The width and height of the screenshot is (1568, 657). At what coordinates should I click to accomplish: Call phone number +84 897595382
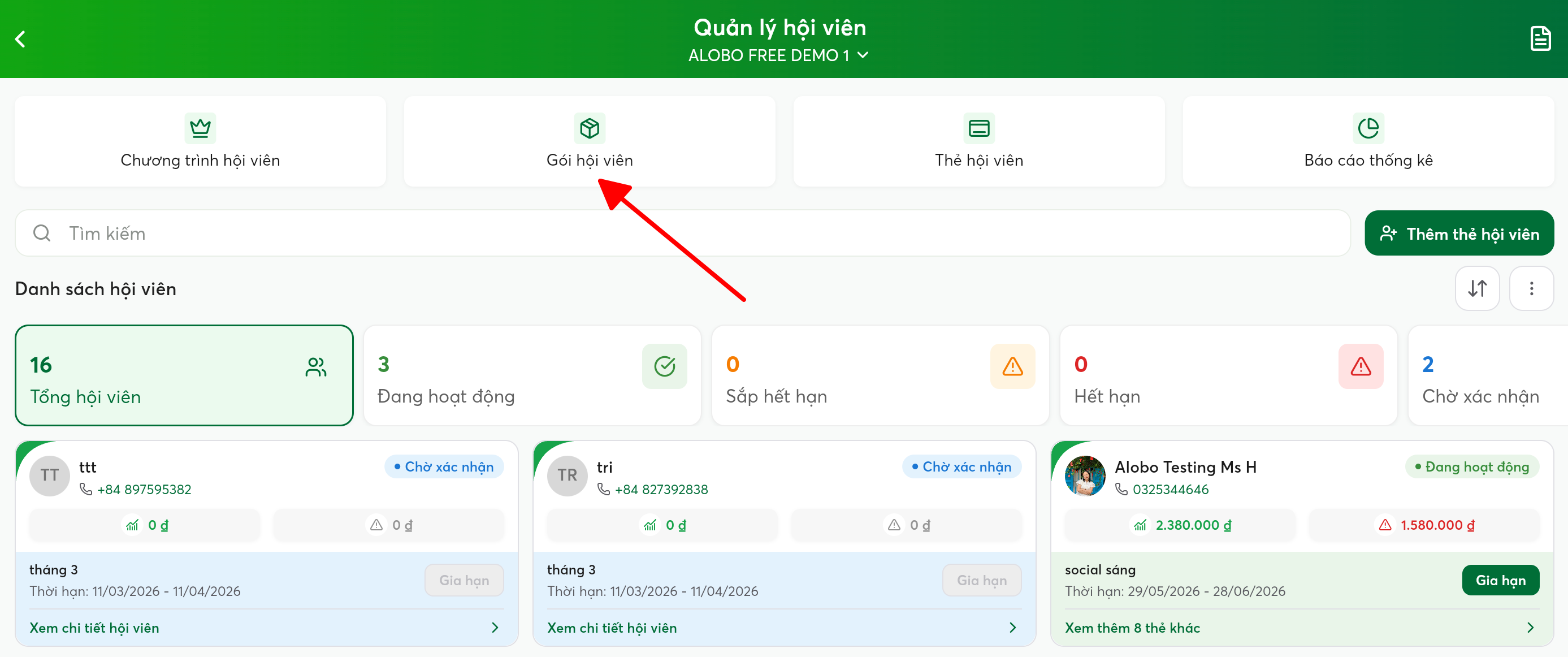tap(144, 490)
